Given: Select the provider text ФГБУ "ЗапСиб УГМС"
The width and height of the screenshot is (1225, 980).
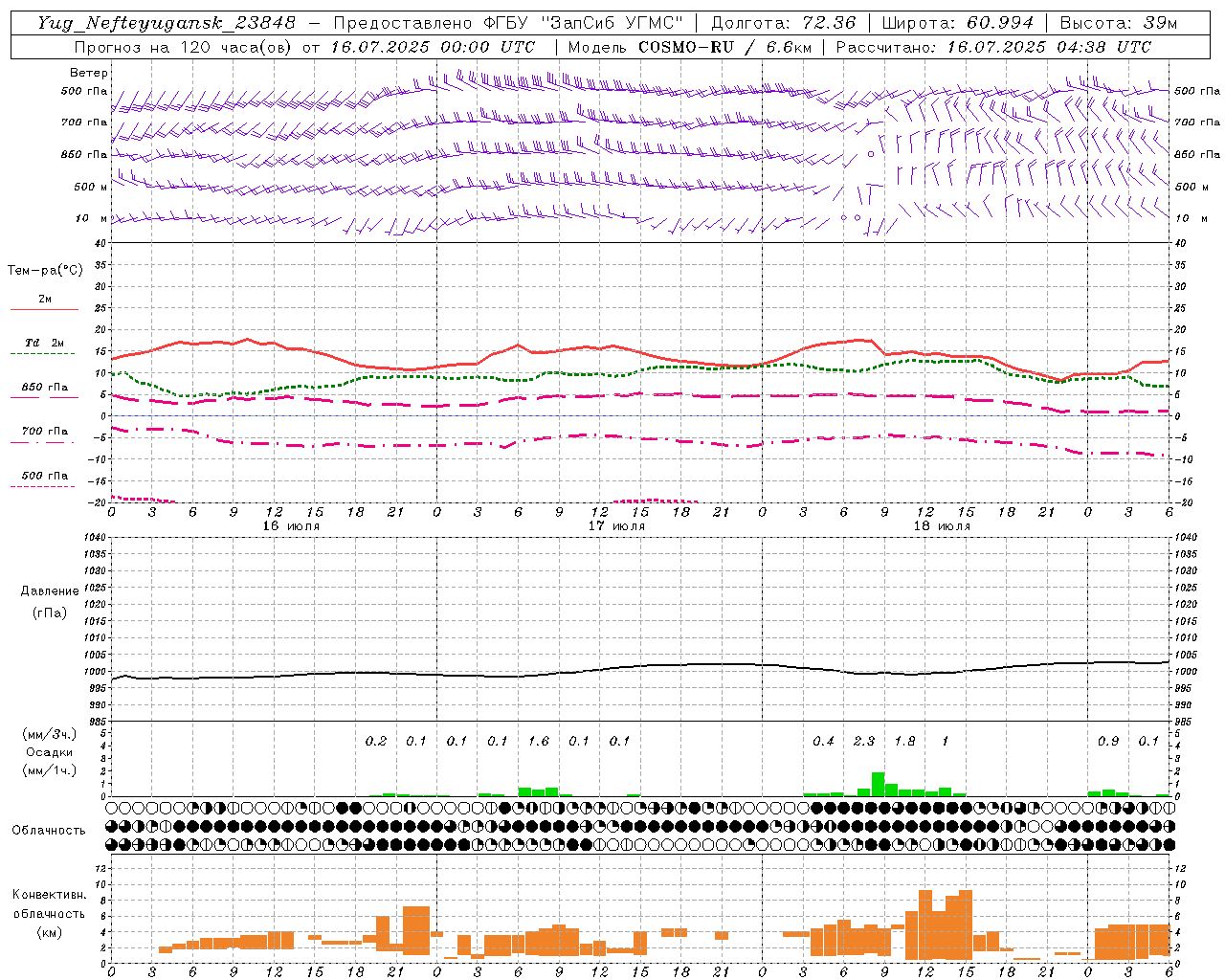Looking at the screenshot, I should pos(586,23).
